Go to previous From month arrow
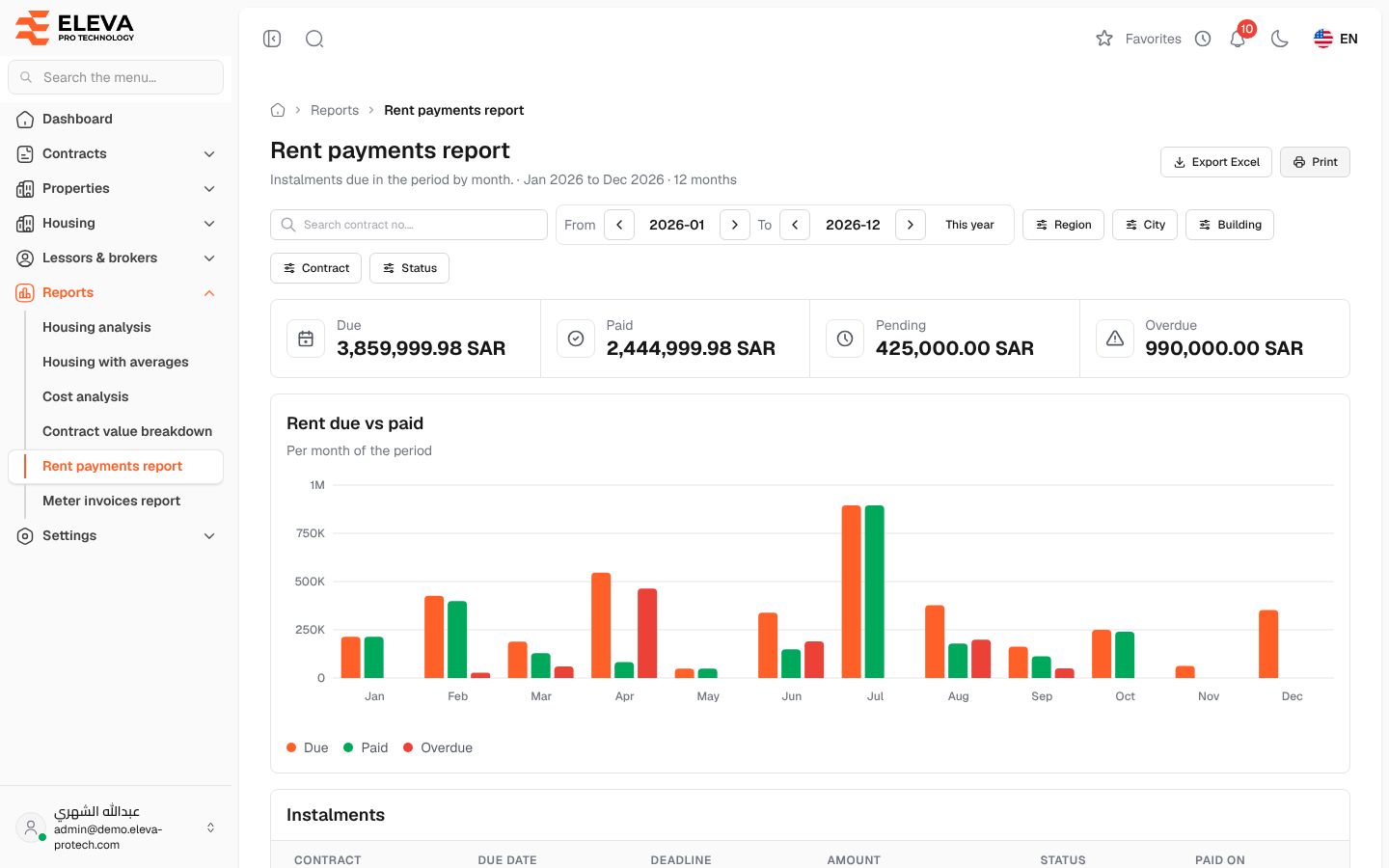Viewport: 1389px width, 868px height. coord(619,225)
